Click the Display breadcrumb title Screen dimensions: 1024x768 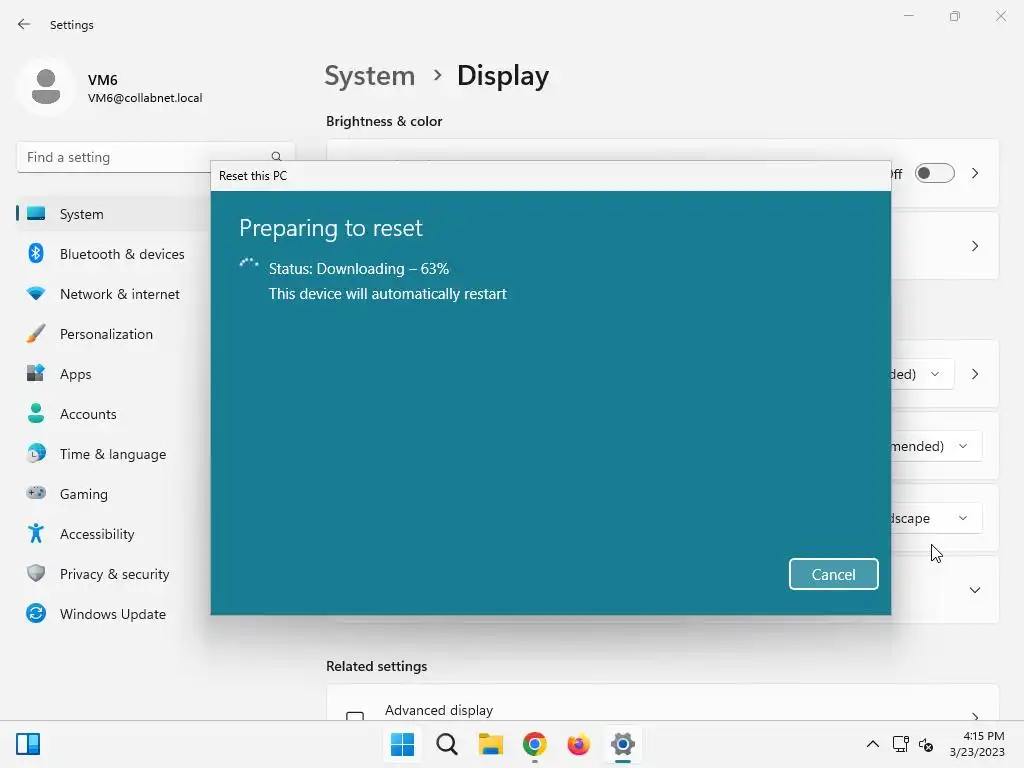point(503,76)
